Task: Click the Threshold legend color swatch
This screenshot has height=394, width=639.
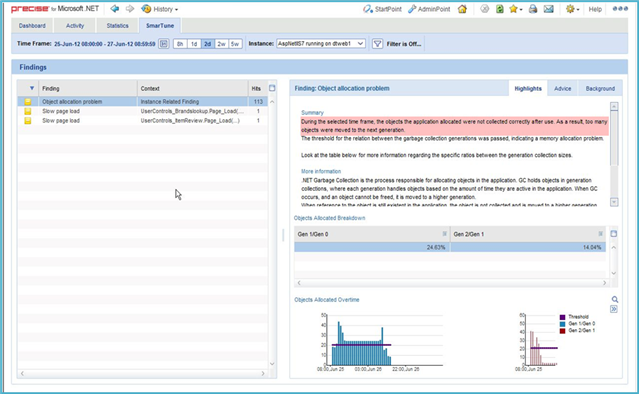Action: [562, 317]
